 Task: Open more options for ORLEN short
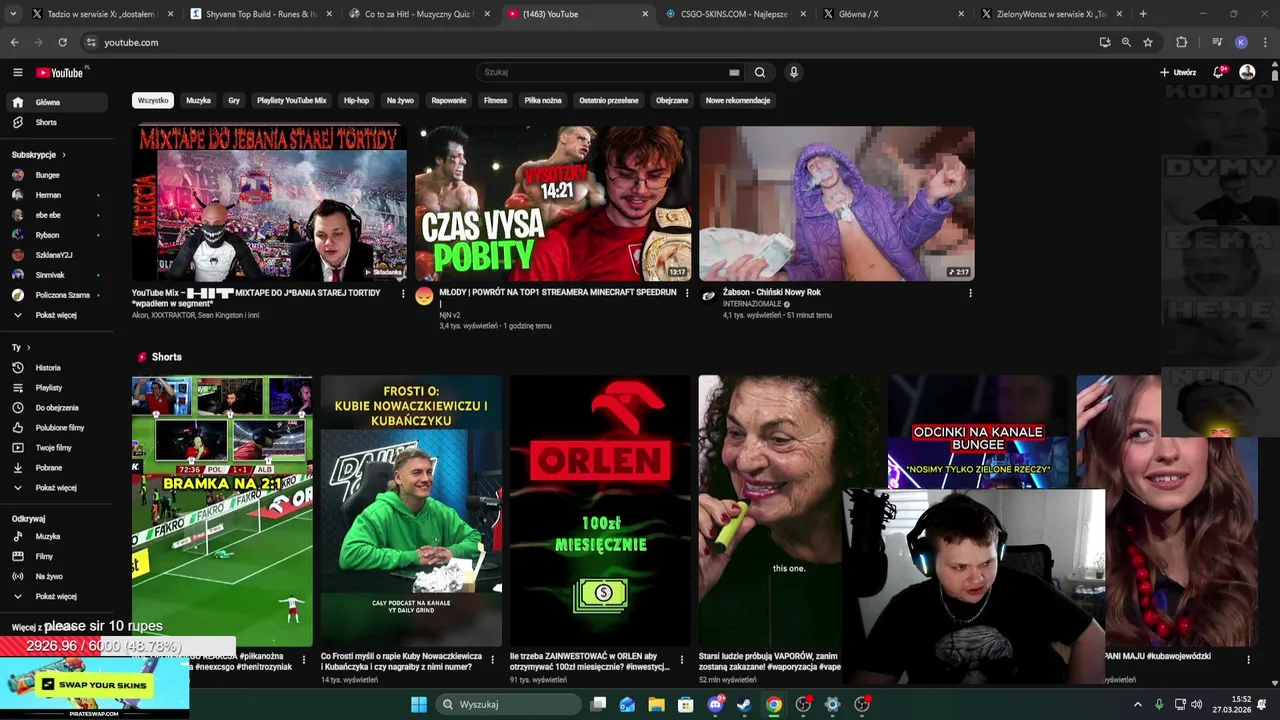pyautogui.click(x=682, y=660)
